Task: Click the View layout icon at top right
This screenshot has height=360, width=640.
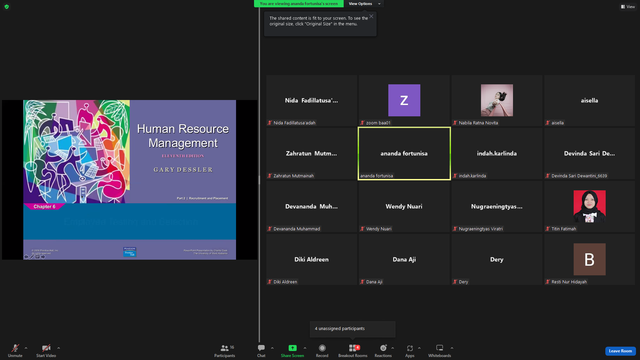Action: 623,7
